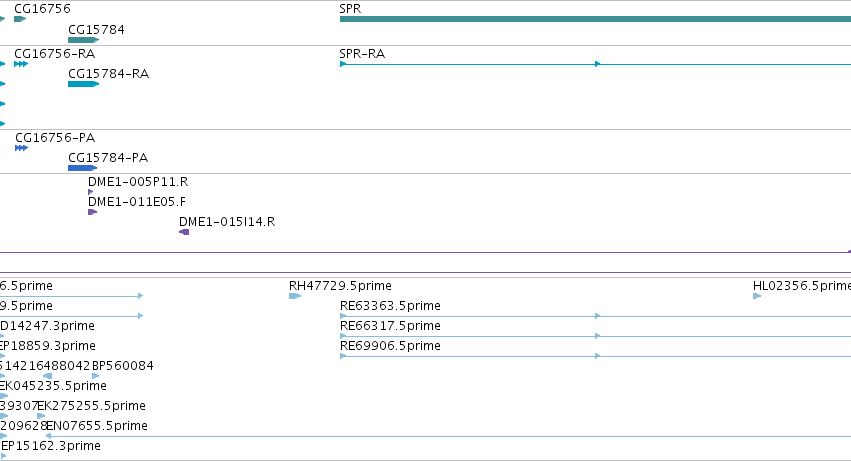Click the DME1-015I14.R reverse arrow marker

point(184,232)
